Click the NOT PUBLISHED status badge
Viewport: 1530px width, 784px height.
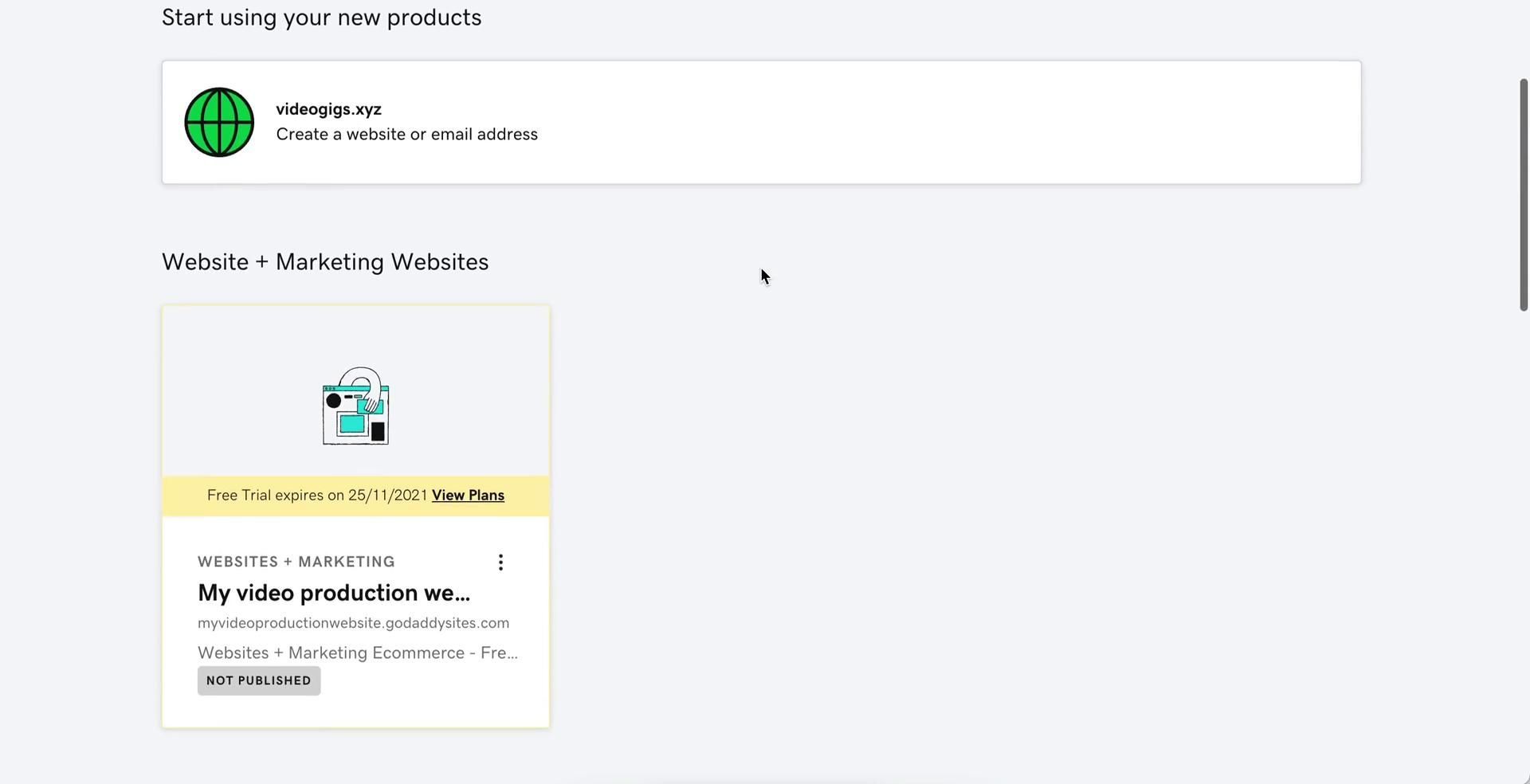259,681
